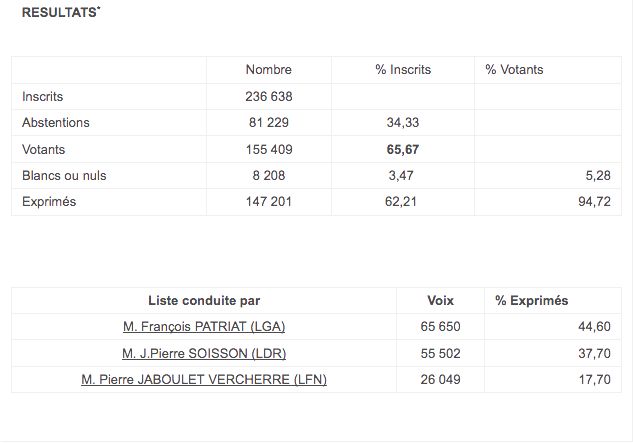Click the Inscrits value 236 638
Screen dimensions: 633x443
click(269, 97)
